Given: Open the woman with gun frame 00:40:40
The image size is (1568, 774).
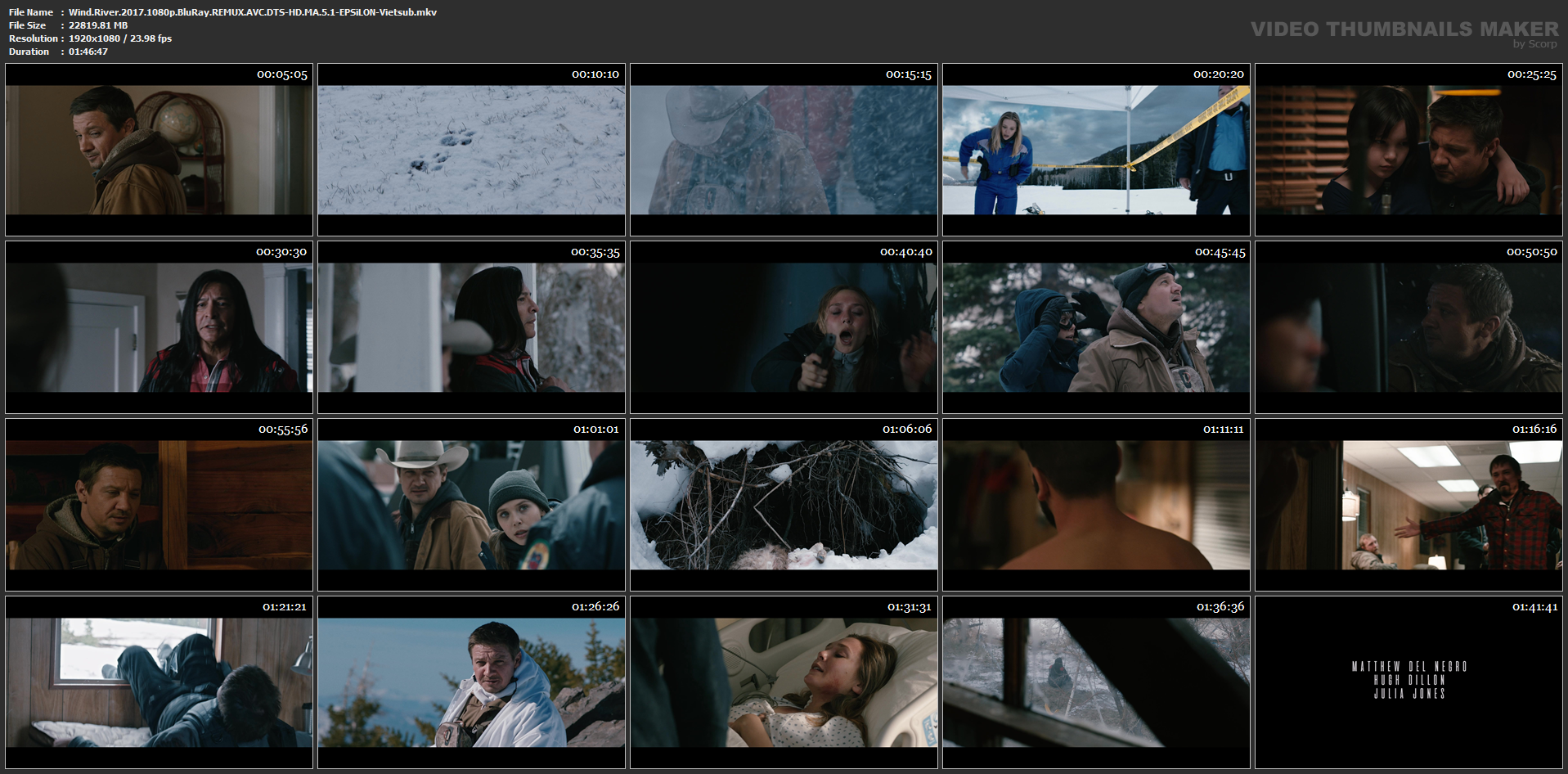Looking at the screenshot, I should coord(784,327).
